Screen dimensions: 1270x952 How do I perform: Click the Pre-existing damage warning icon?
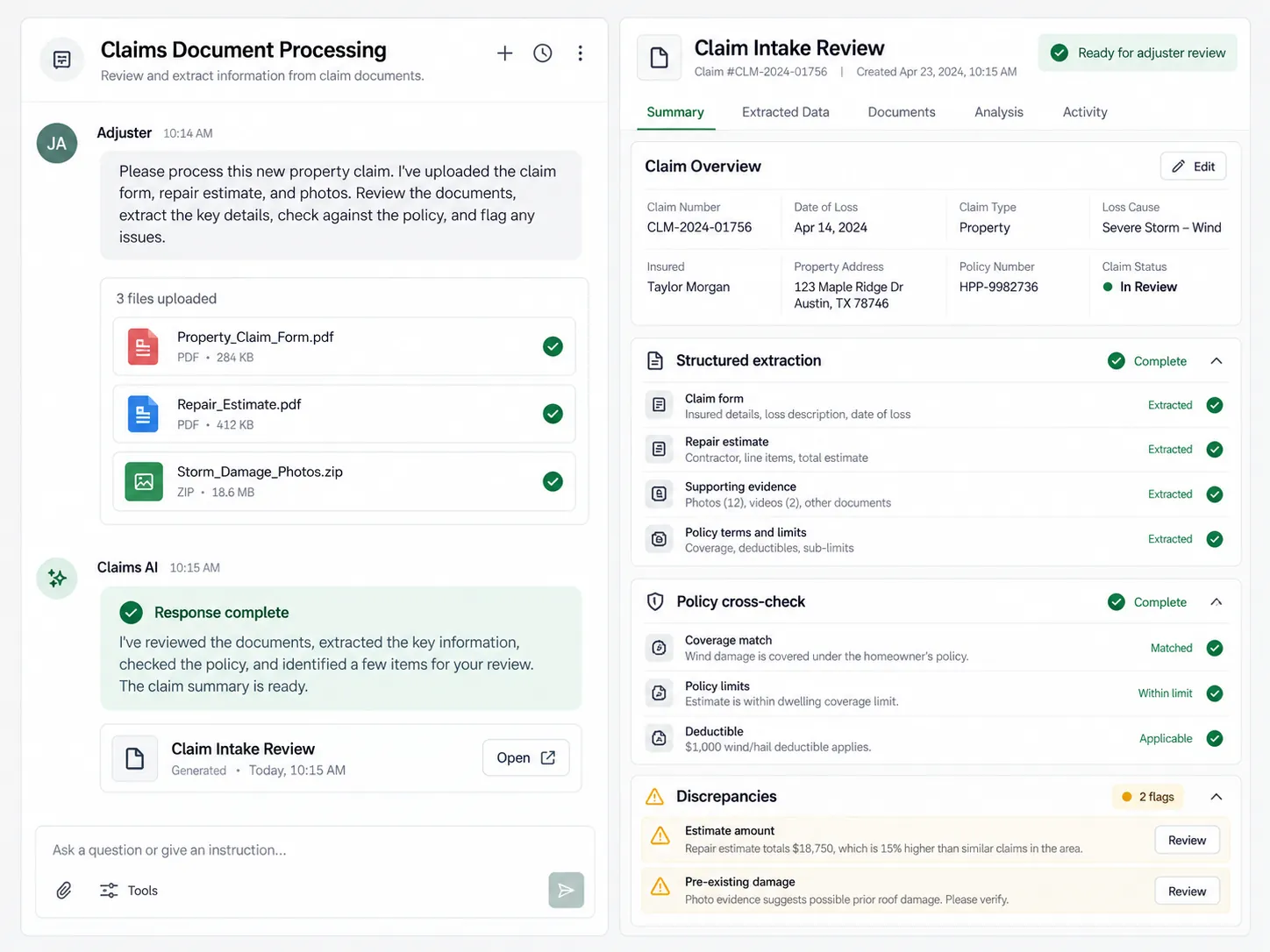(660, 887)
